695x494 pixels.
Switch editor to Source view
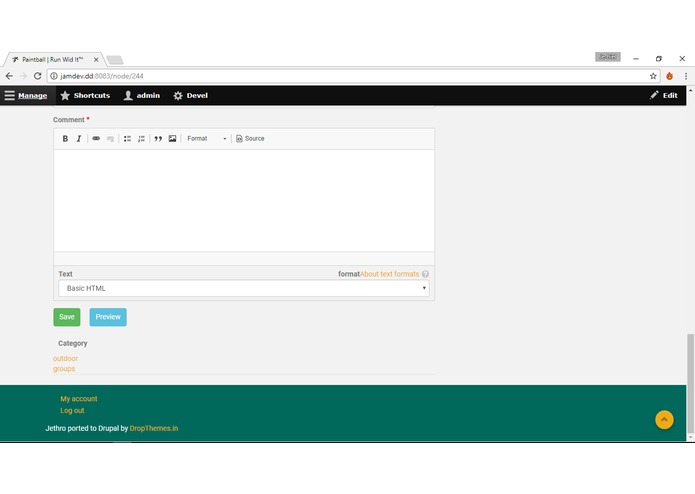[x=250, y=139]
